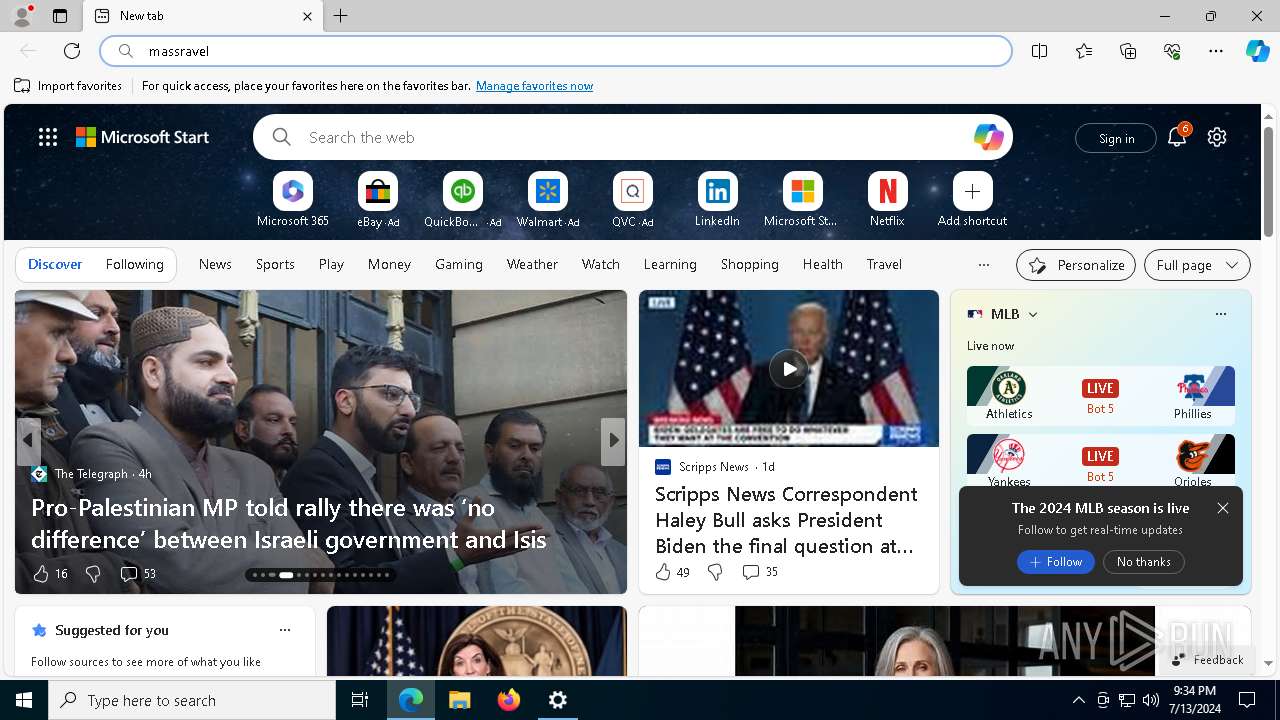
Task: Open the Walmart shortcut tile
Action: 547,200
